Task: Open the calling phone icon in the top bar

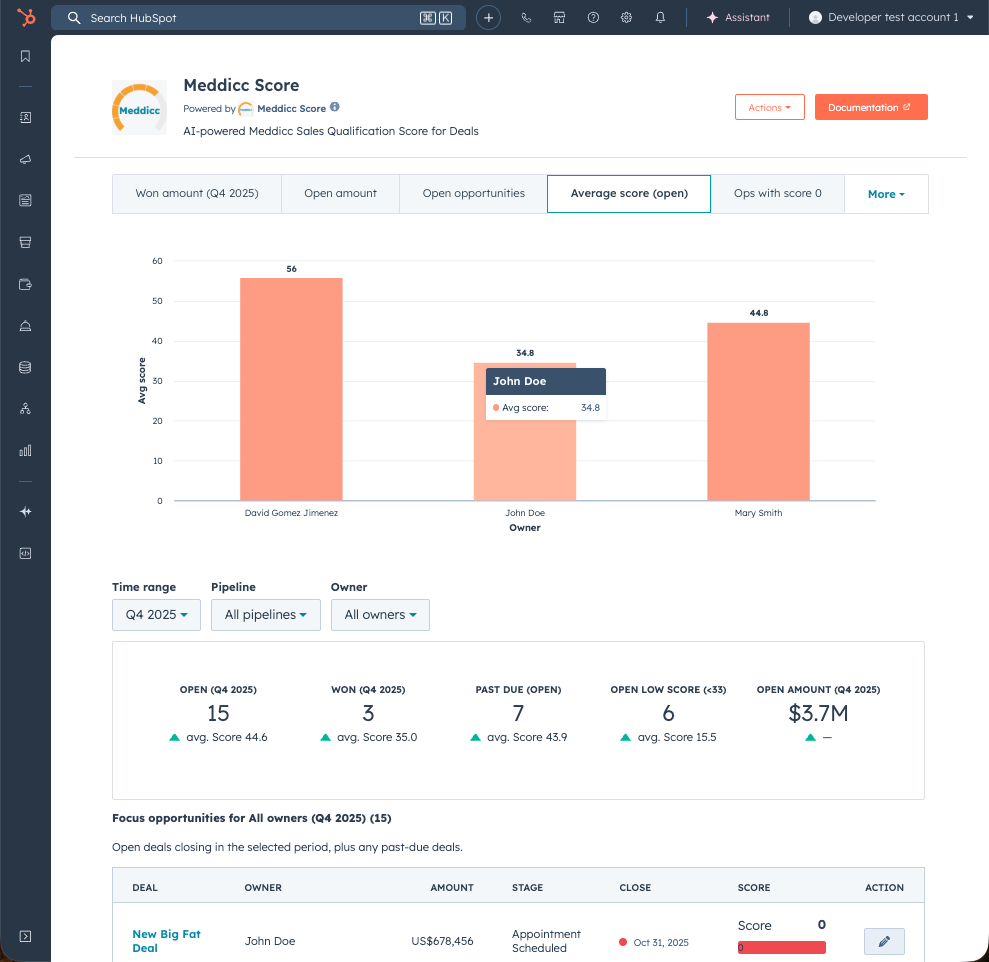Action: 526,17
